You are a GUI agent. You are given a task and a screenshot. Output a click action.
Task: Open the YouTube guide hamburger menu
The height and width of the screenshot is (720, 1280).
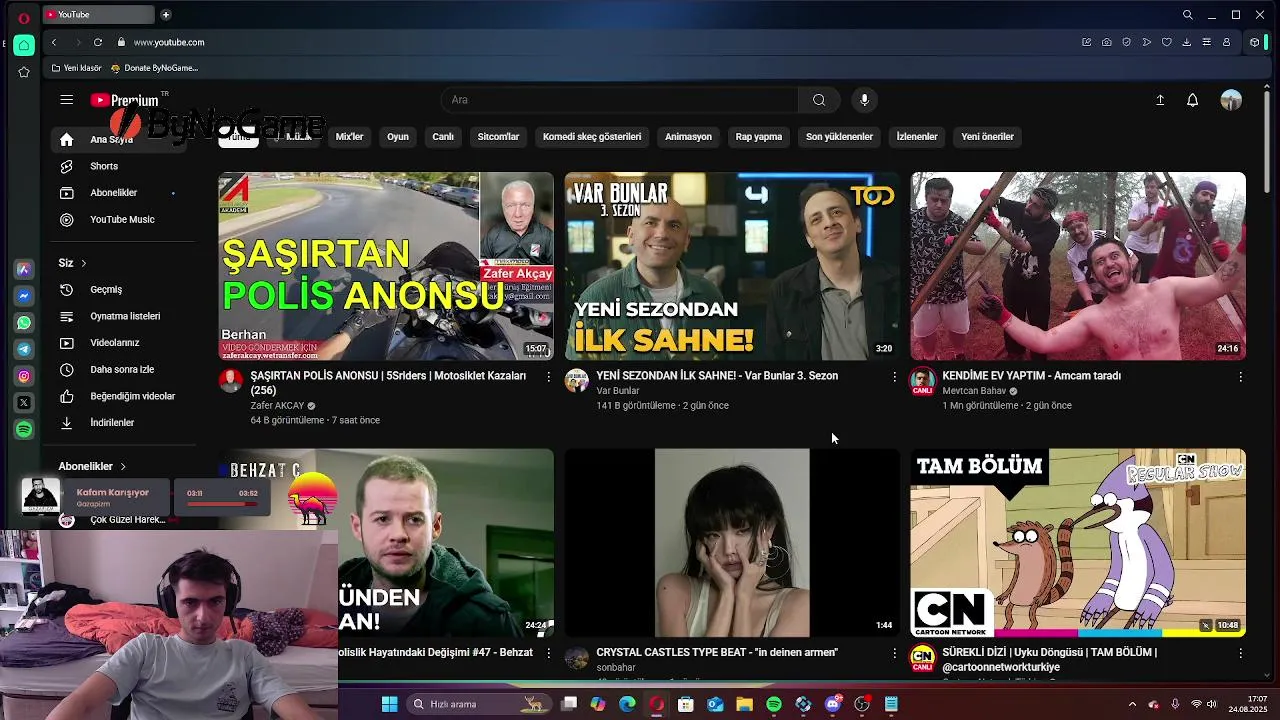[66, 100]
